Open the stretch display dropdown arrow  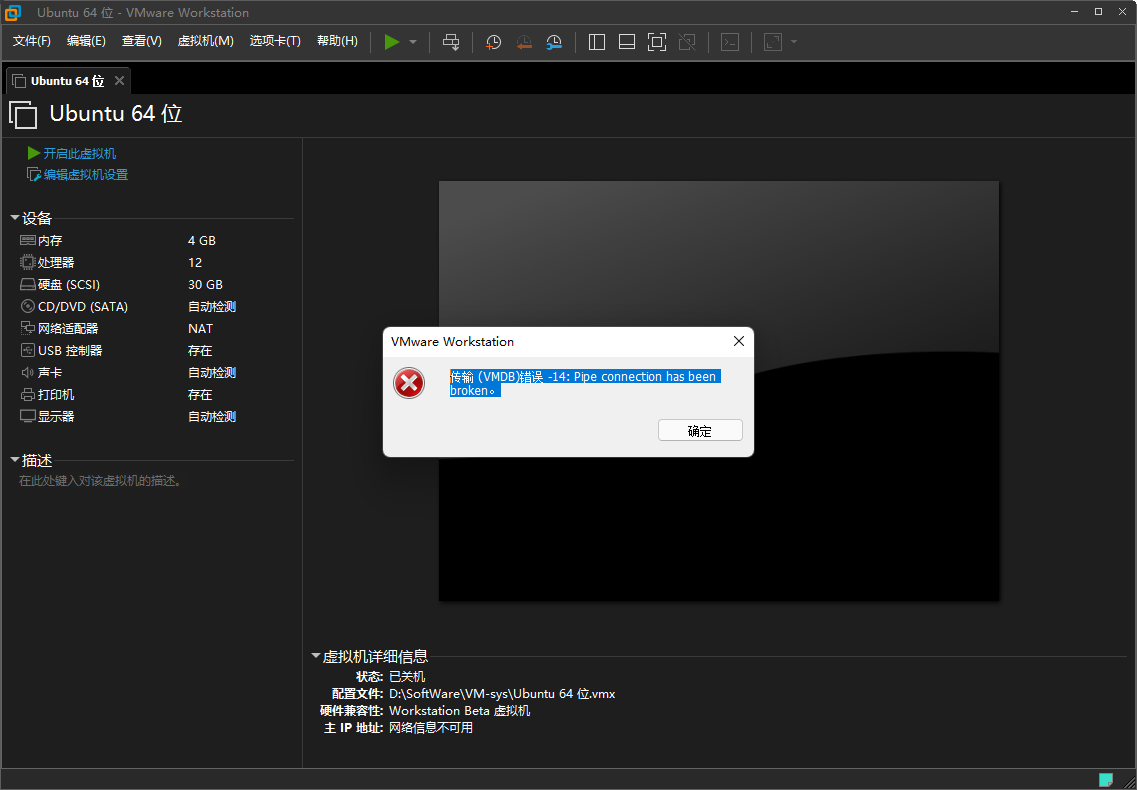point(794,42)
